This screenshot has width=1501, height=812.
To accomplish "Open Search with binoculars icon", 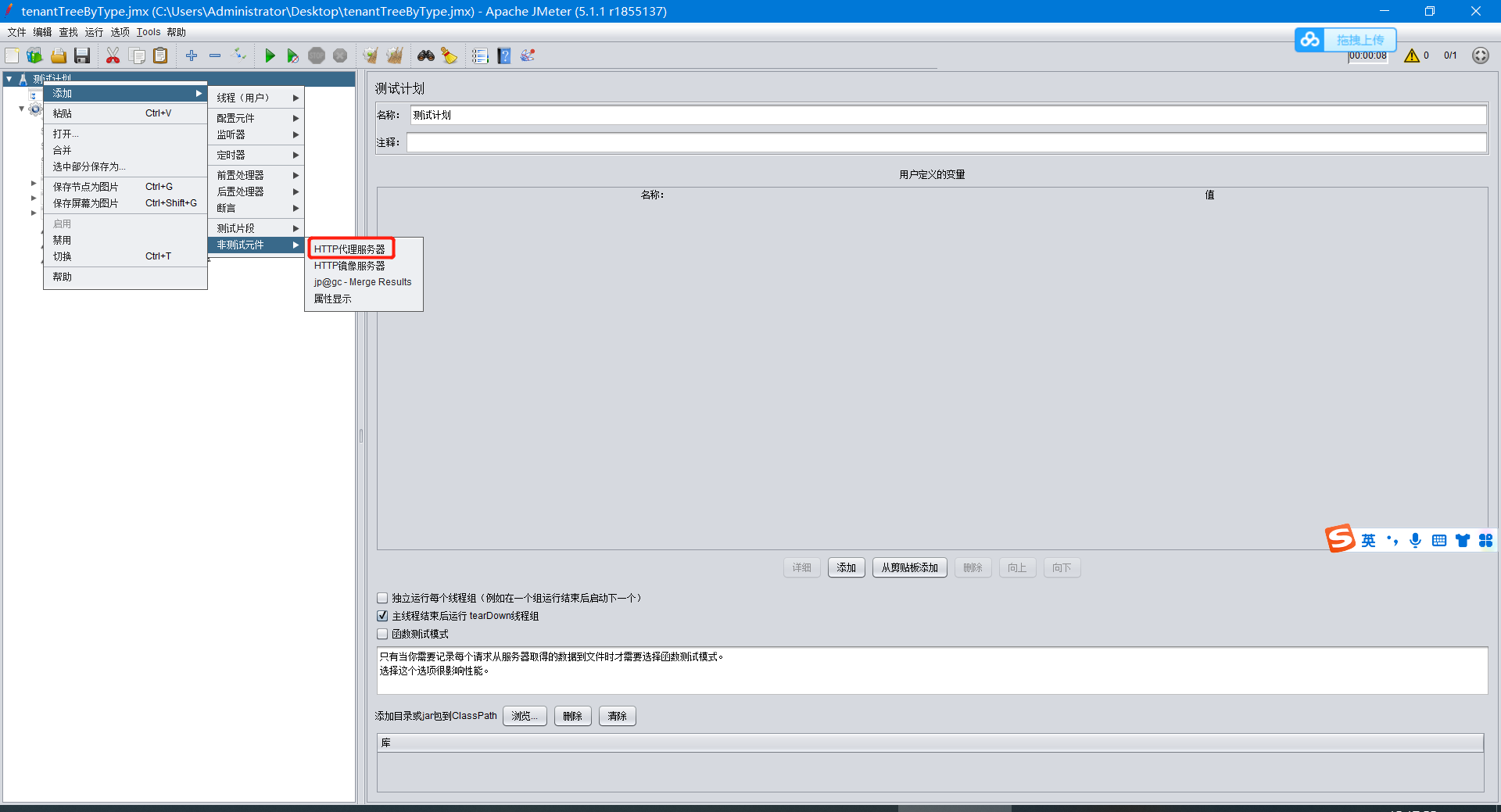I will [x=426, y=55].
